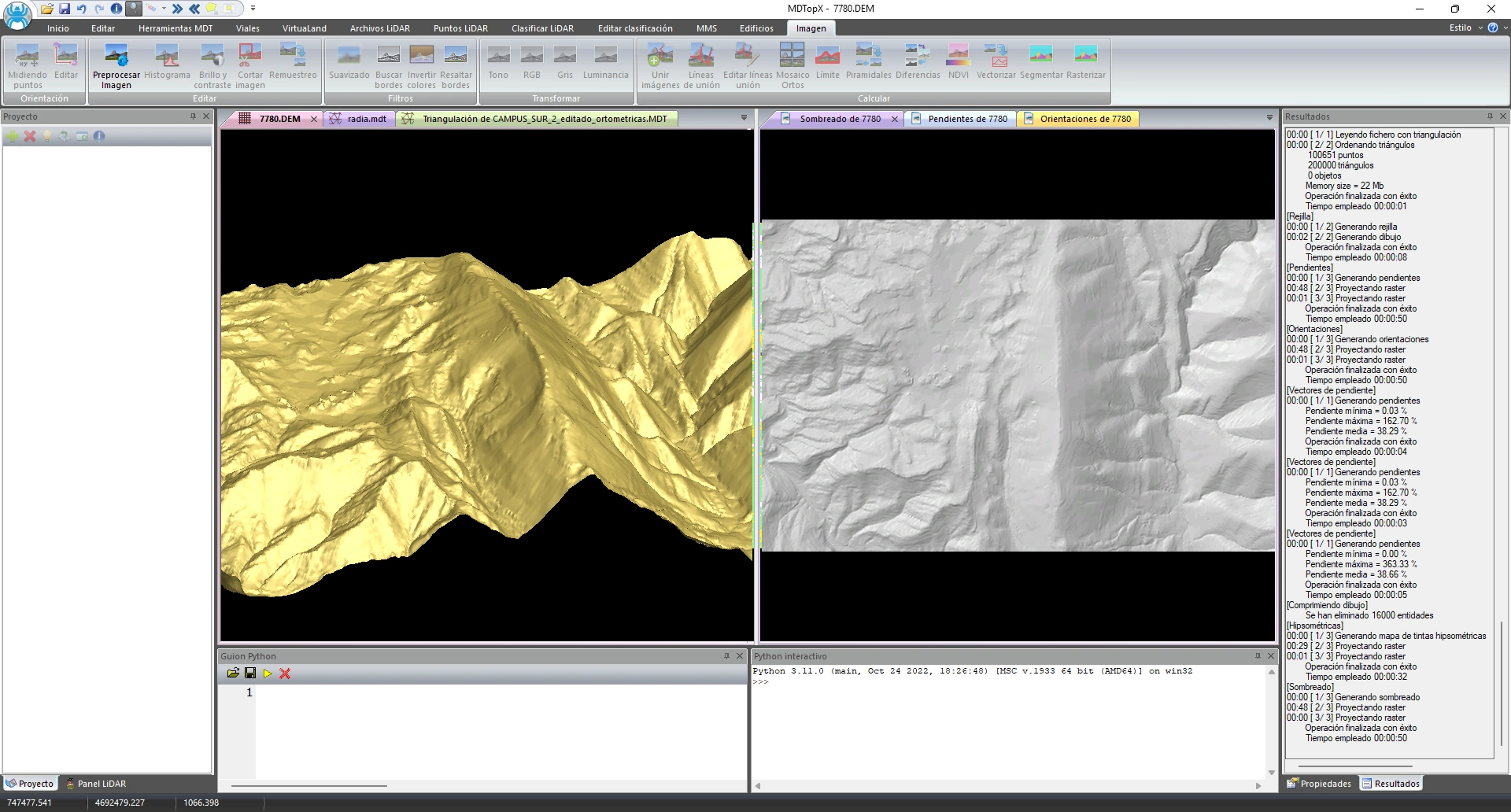Viewport: 1511px width, 812px height.
Task: Click the Cortar imagen tool
Action: click(x=250, y=65)
